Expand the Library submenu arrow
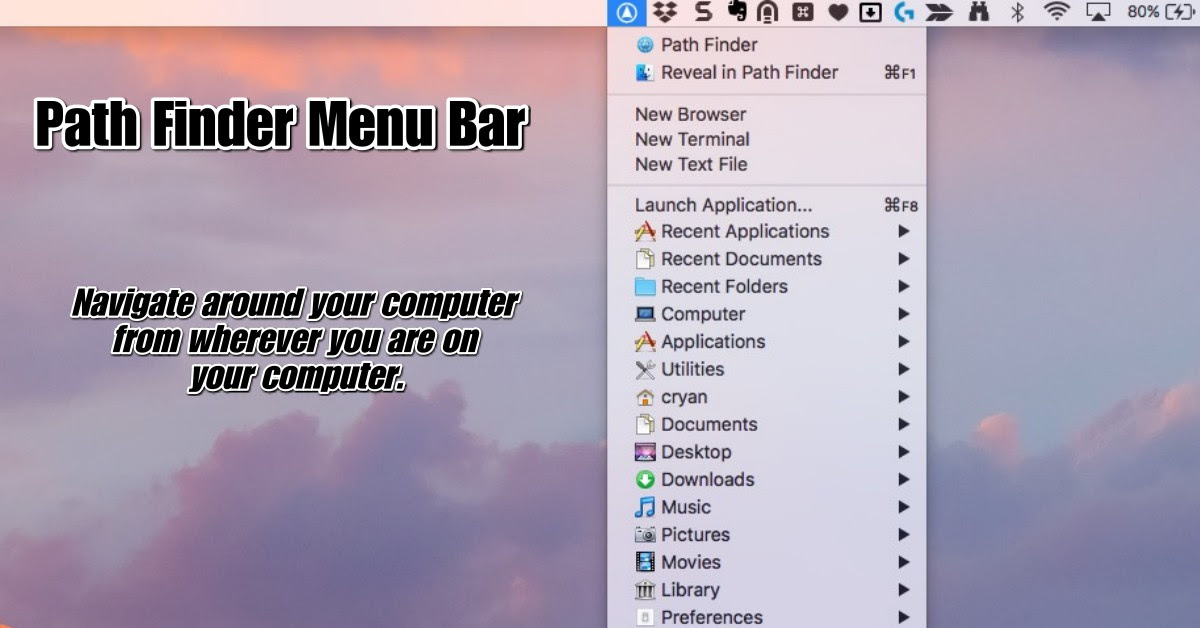The image size is (1200, 628). point(904,590)
